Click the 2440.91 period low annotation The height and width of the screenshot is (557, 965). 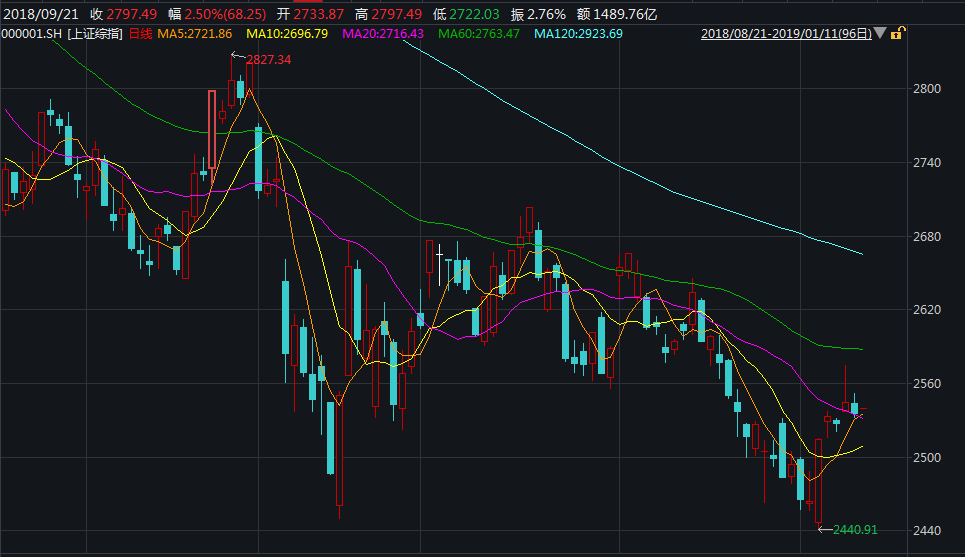click(855, 530)
